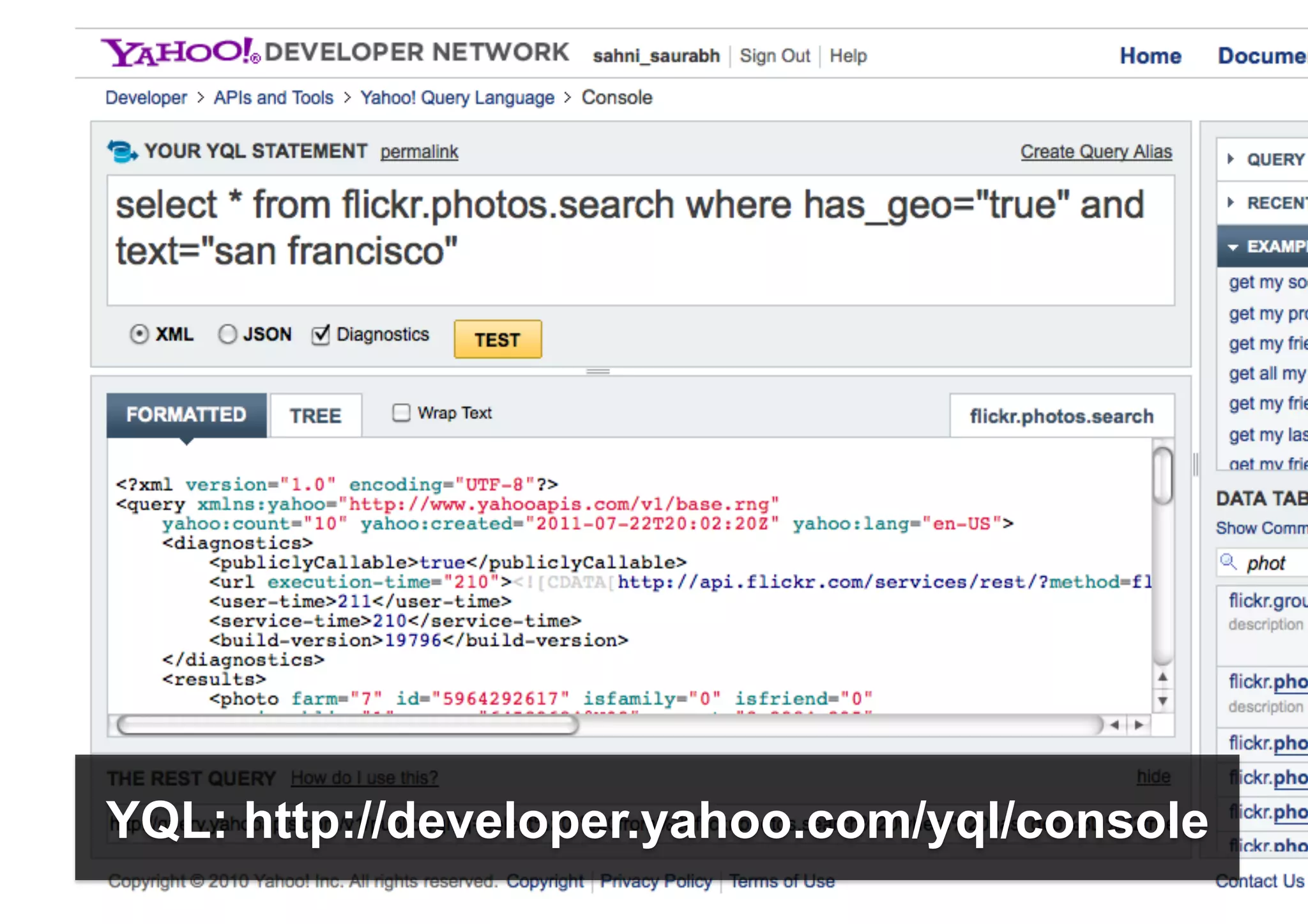Screen dimensions: 1308x924
Task: Uncheck the Diagnostics checkbox
Action: click(321, 334)
